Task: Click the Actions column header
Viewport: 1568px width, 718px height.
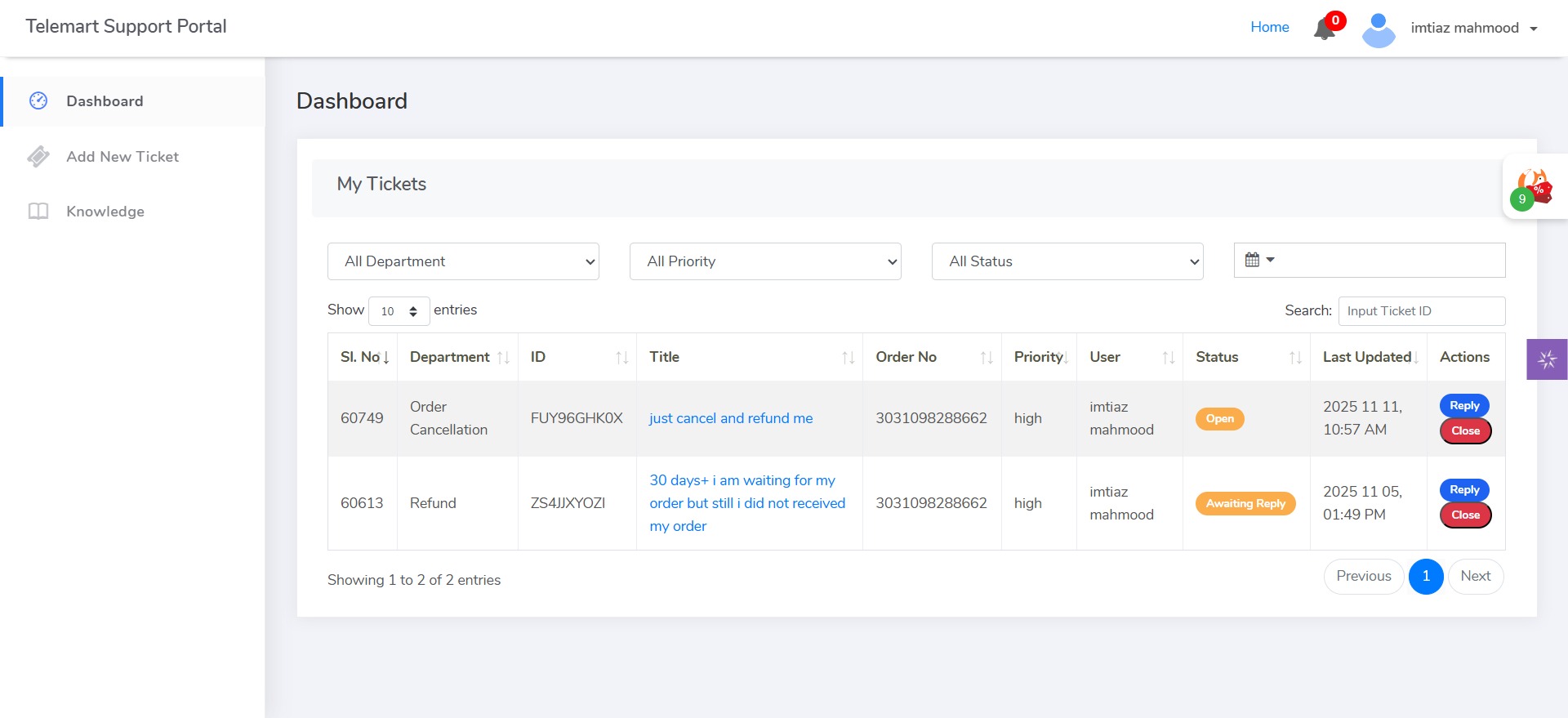Action: [1464, 357]
